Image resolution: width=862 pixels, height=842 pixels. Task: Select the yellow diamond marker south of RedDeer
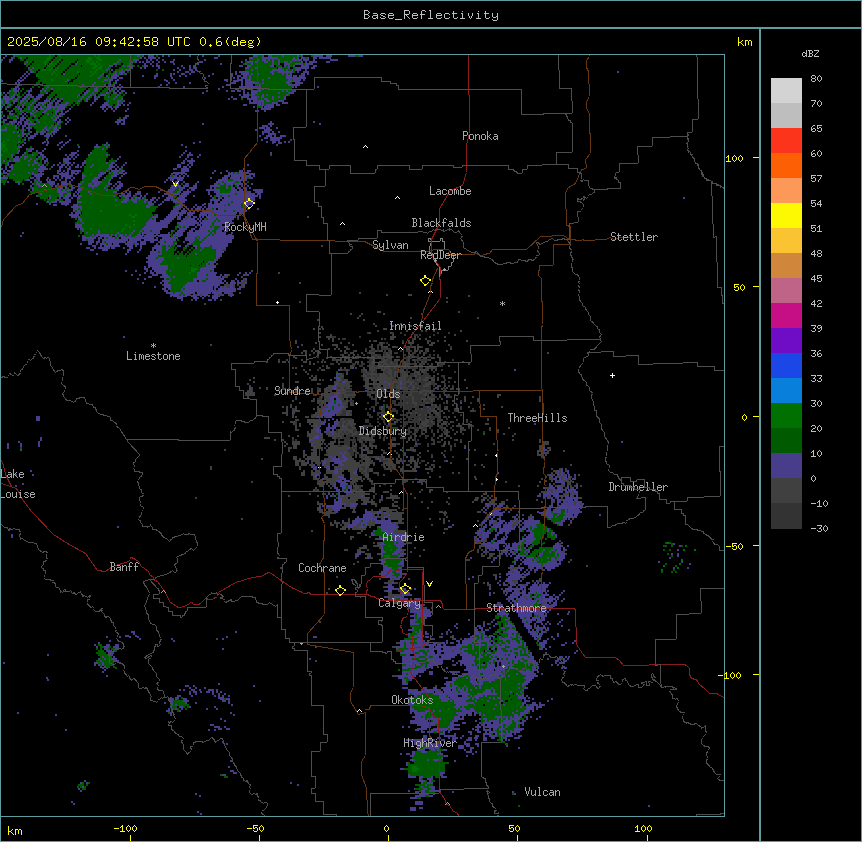[x=426, y=281]
